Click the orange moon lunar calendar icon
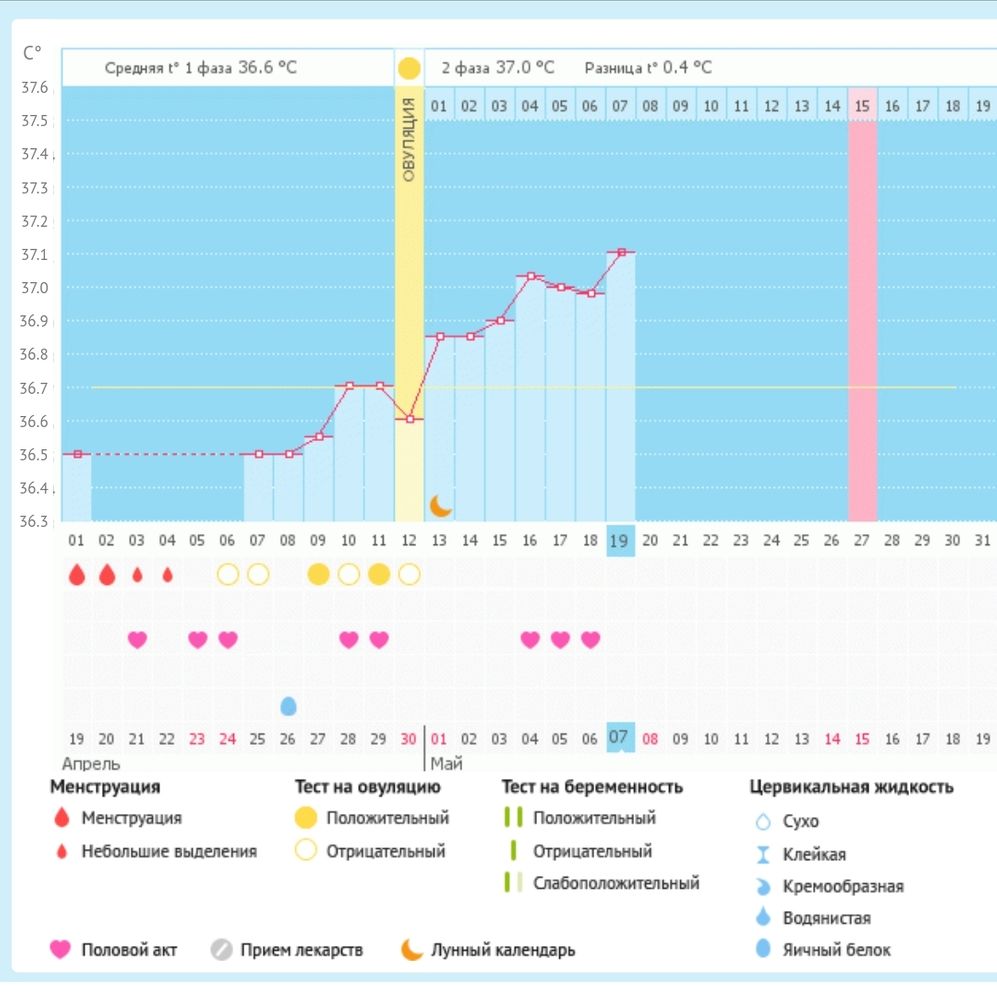This screenshot has height=1000, width=997. coord(440,506)
